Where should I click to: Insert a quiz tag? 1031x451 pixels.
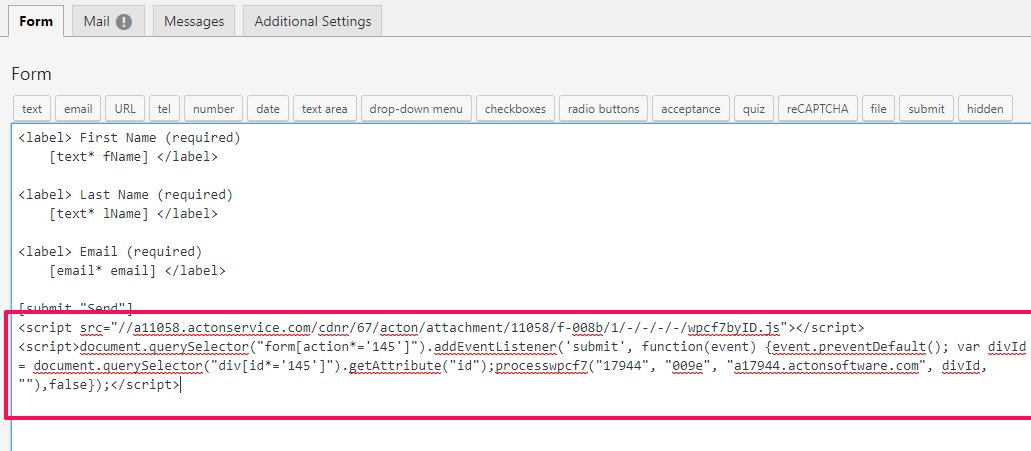coord(754,108)
